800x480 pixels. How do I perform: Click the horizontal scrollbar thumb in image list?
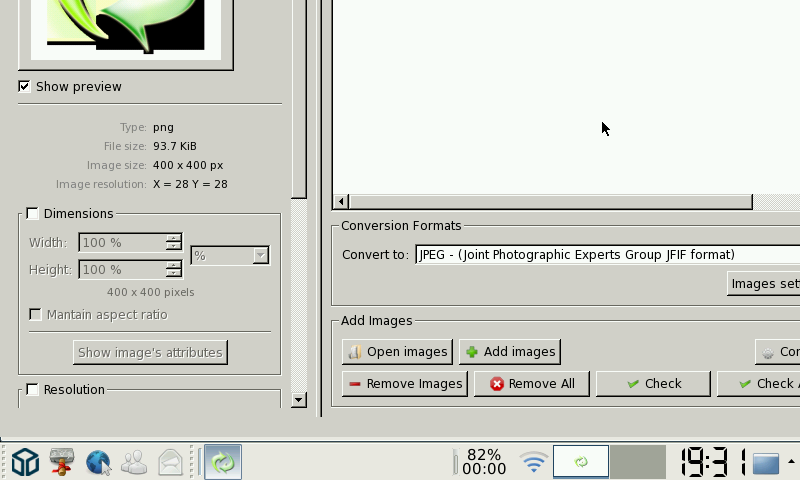551,201
